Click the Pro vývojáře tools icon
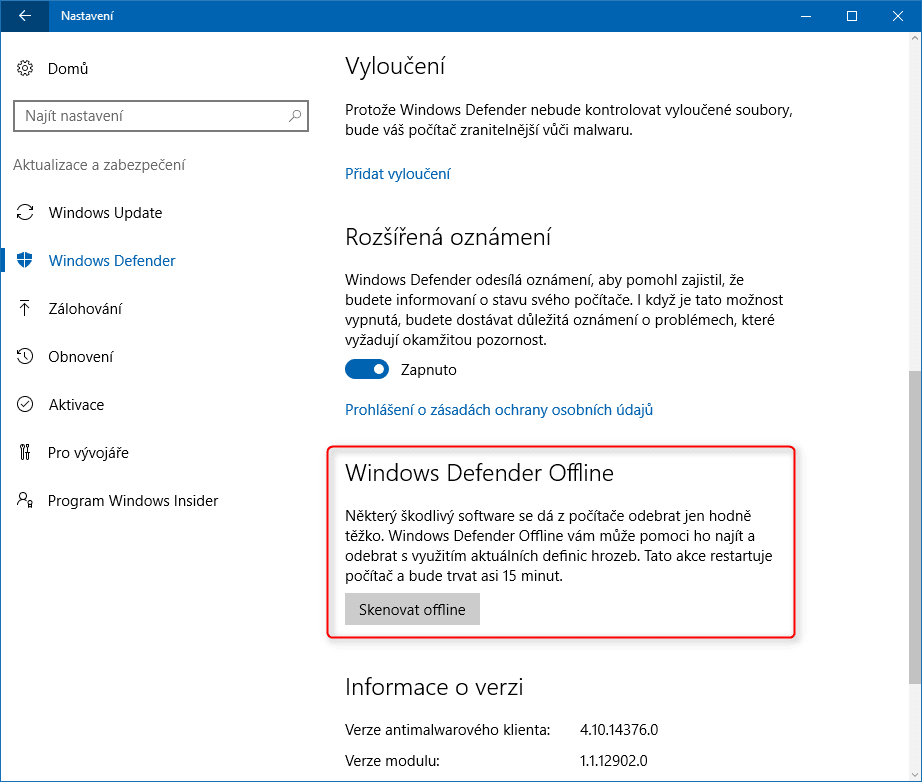Screen dimensions: 922x782 coord(25,452)
